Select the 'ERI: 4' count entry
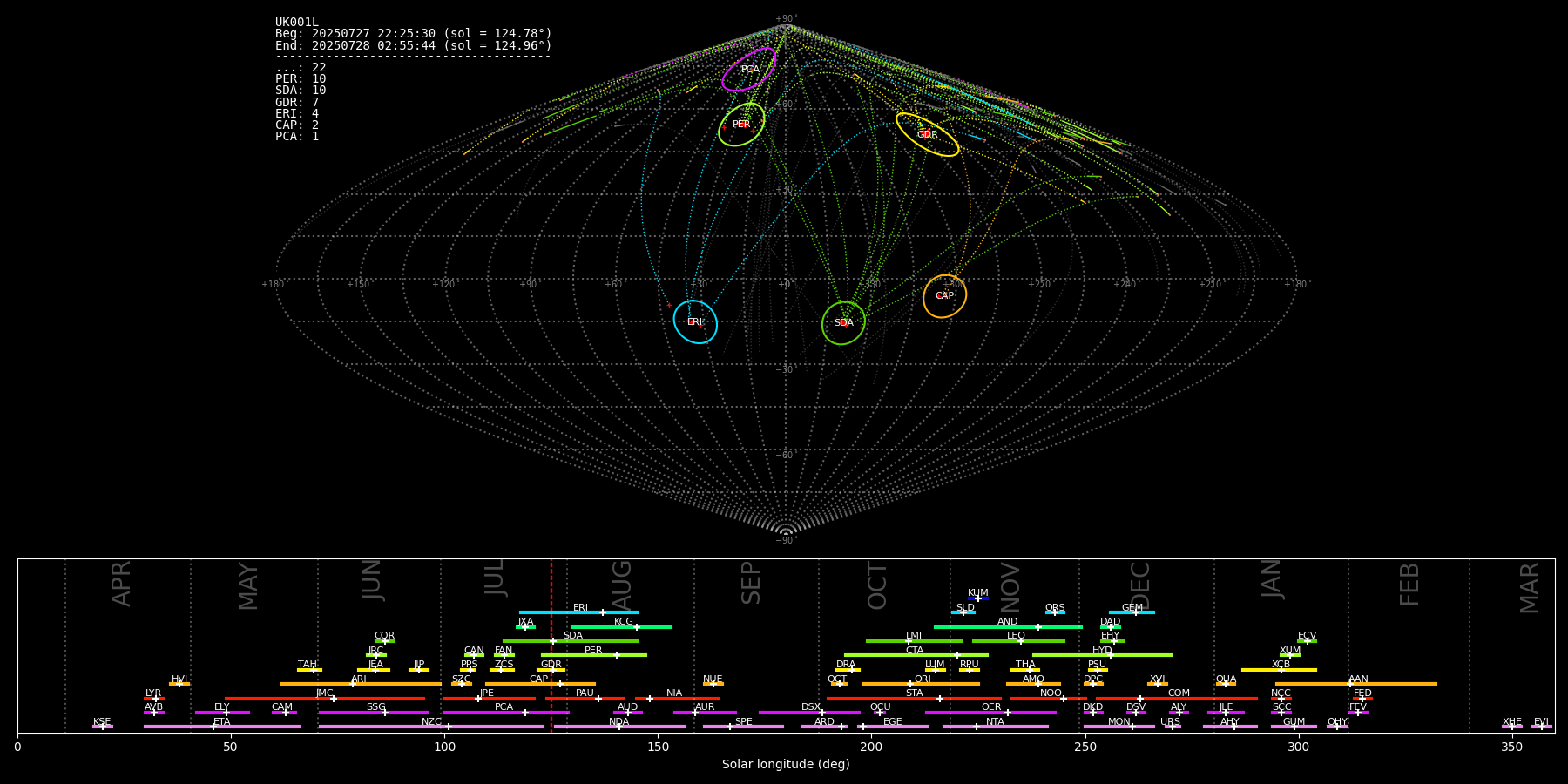This screenshot has height=784, width=1568. (x=297, y=114)
